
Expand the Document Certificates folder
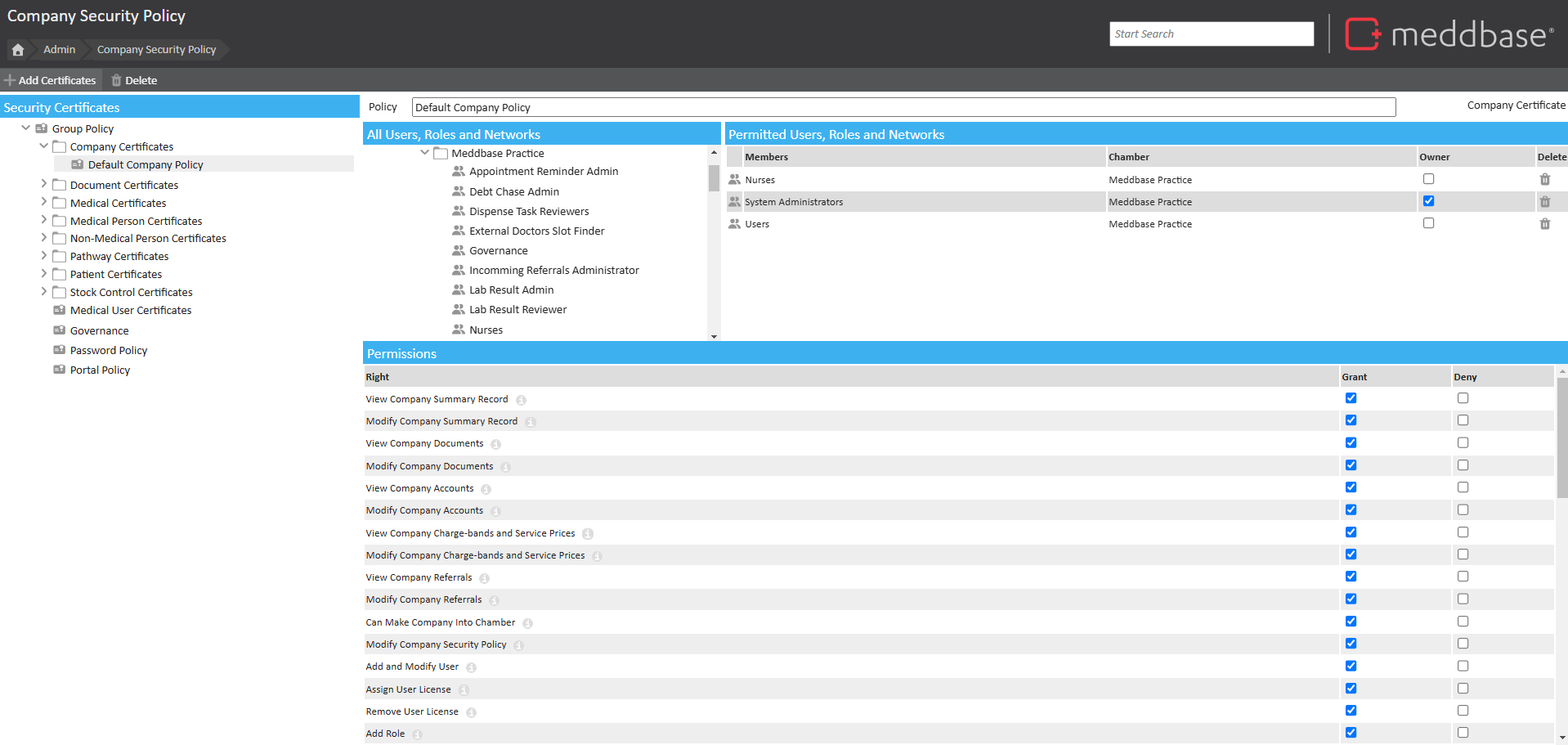tap(44, 185)
